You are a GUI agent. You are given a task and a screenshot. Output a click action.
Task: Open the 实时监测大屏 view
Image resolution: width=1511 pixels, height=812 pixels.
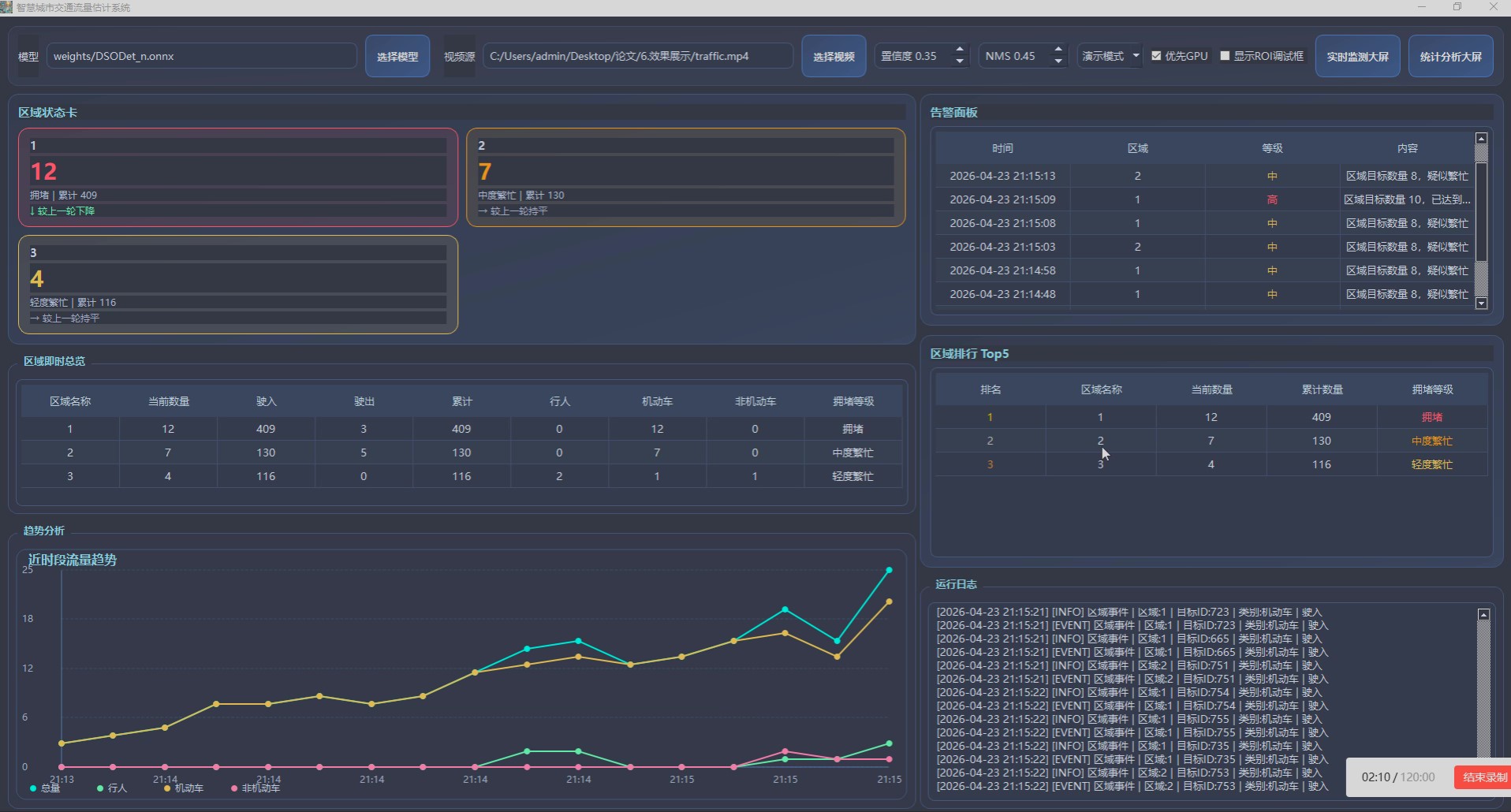(x=1357, y=56)
